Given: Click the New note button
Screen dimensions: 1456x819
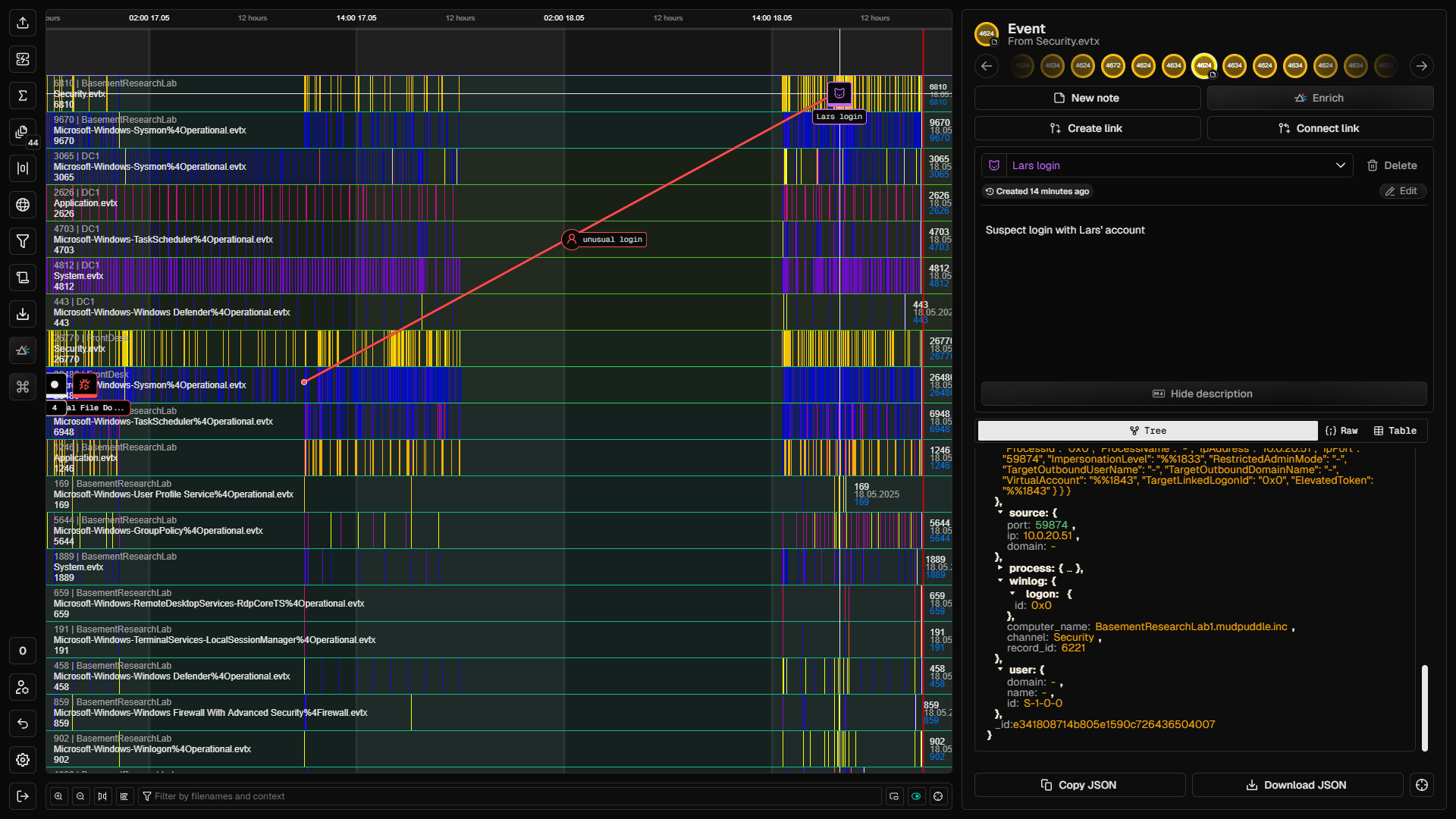Looking at the screenshot, I should pos(1087,98).
